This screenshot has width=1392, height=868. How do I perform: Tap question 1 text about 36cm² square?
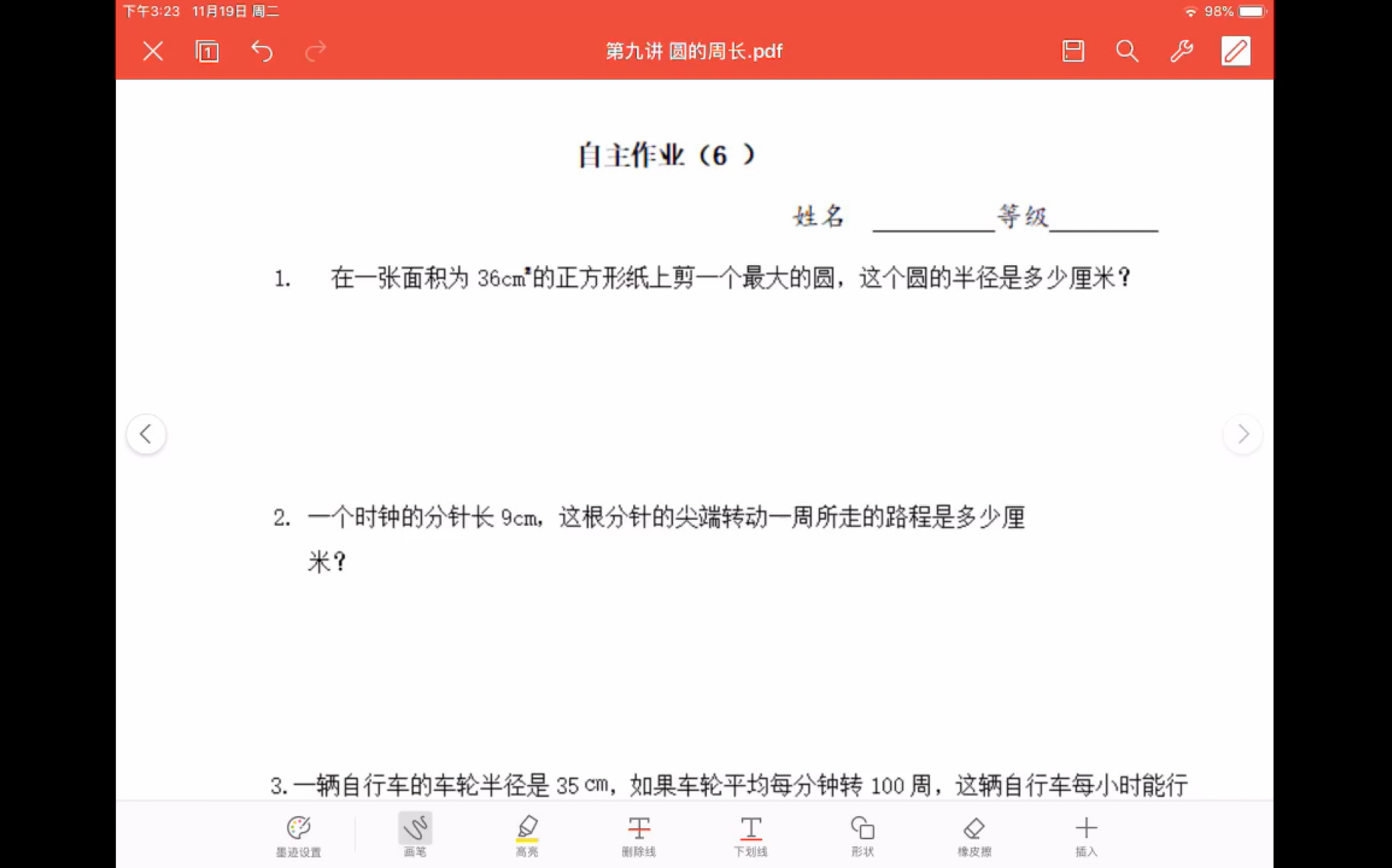tap(702, 278)
